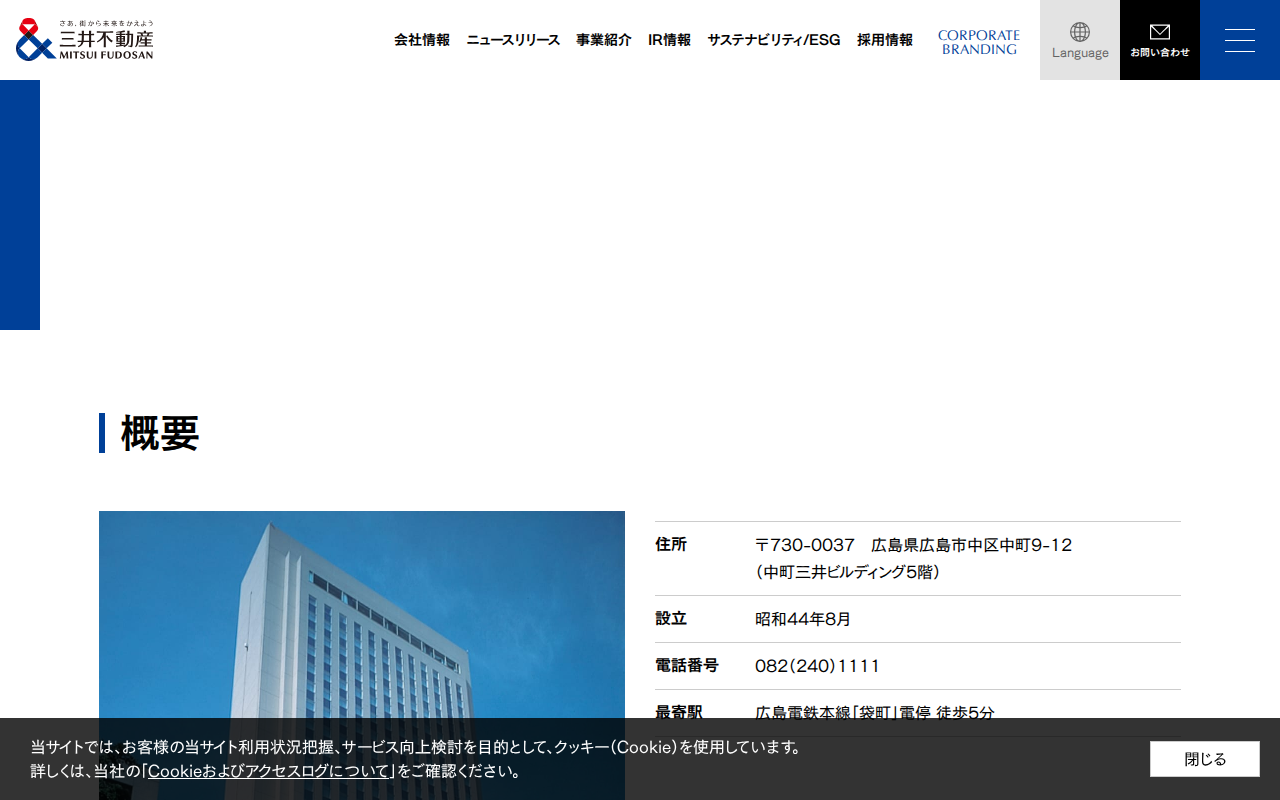Viewport: 1280px width, 800px height.
Task: Select the 住所 label
Action: coord(671,545)
